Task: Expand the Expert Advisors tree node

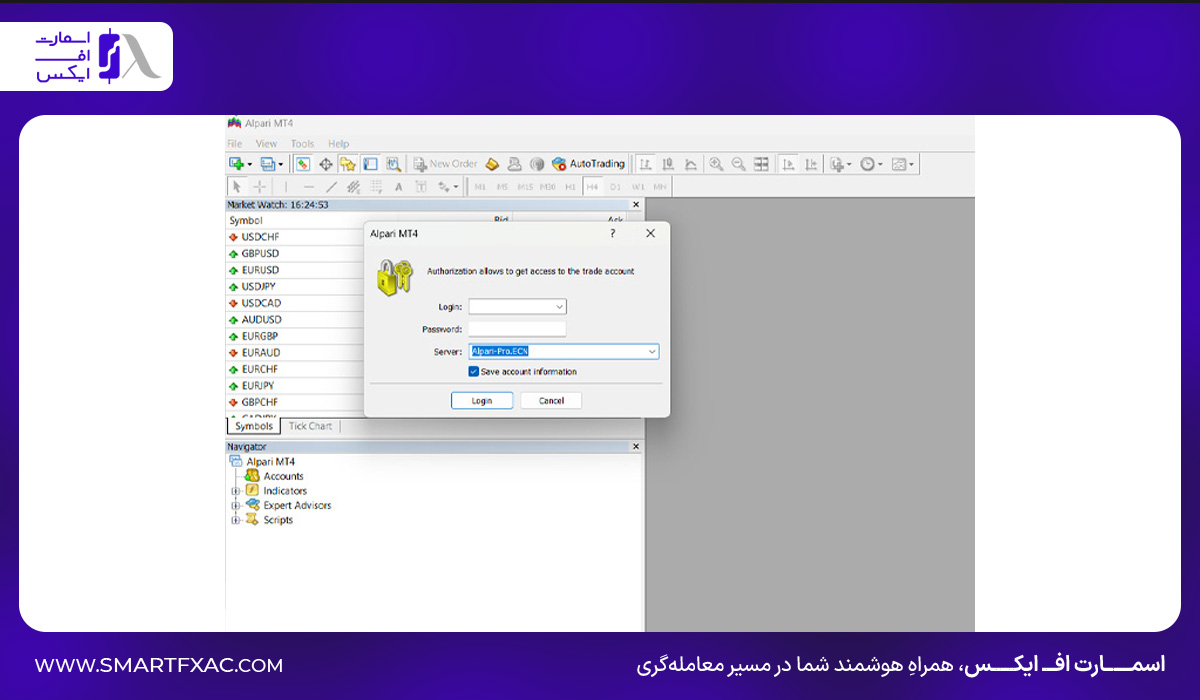Action: point(236,505)
